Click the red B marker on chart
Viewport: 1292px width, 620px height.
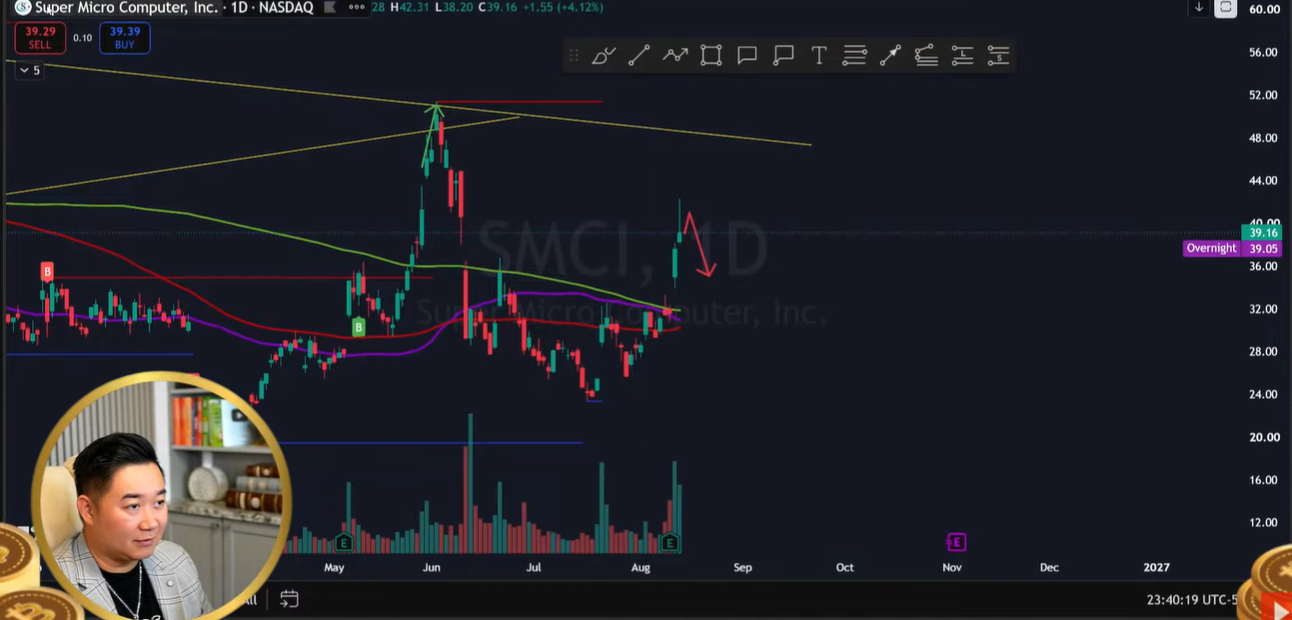(x=46, y=271)
